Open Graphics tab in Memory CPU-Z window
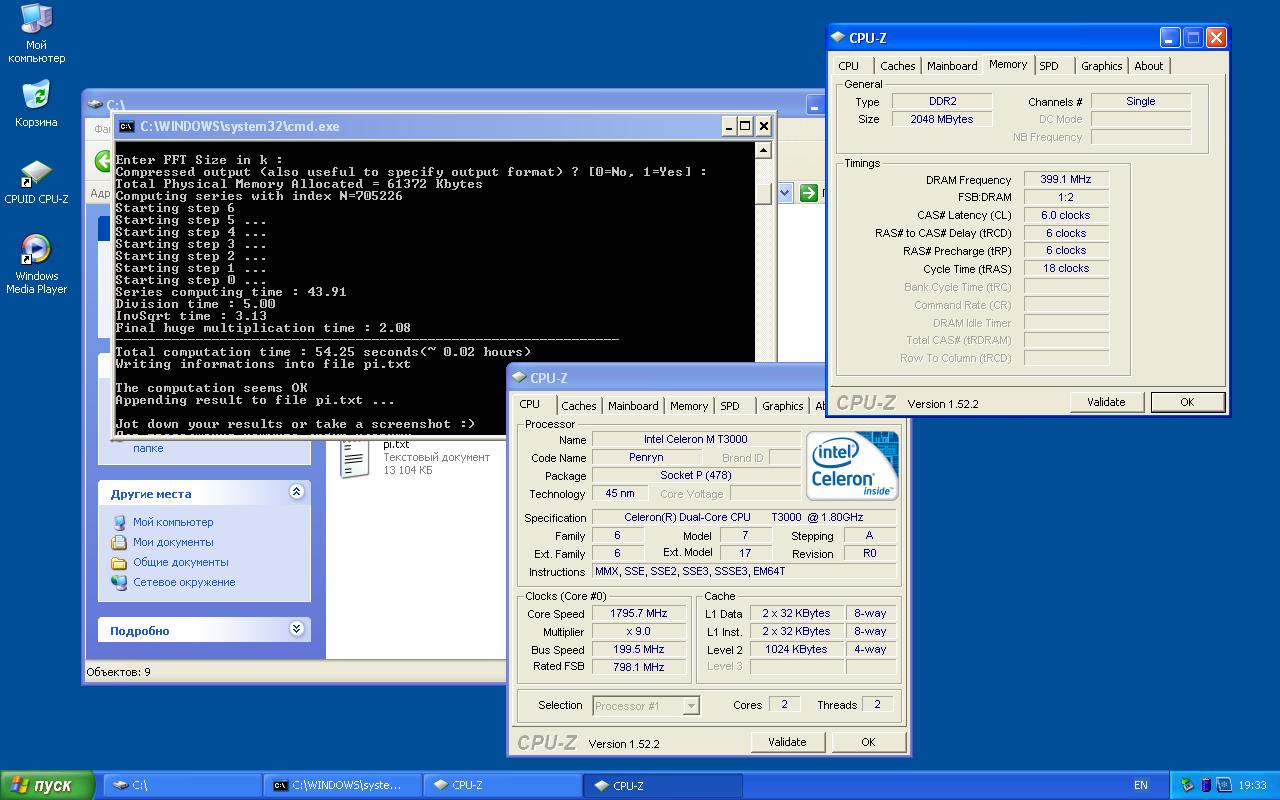 1102,66
